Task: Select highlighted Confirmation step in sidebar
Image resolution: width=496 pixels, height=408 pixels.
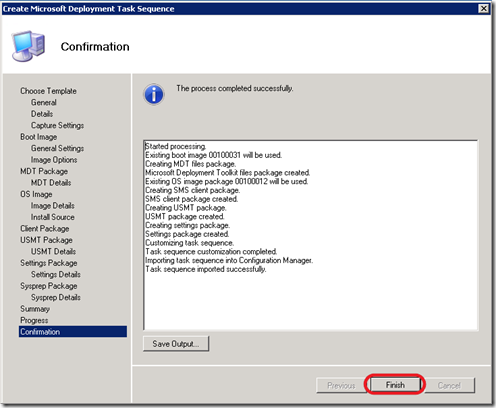Action: 73,332
